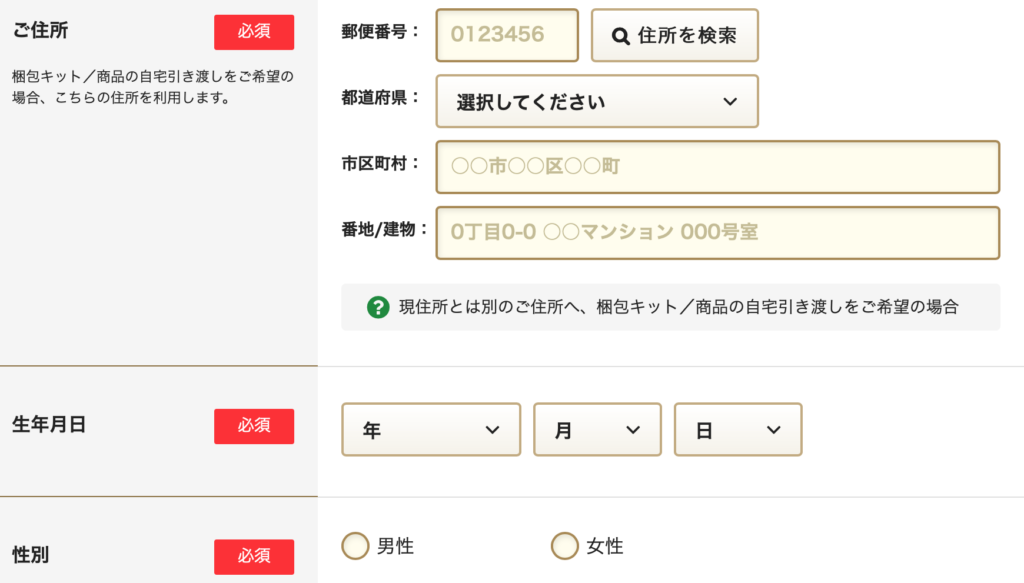
Task: Choose the 男性 label text
Action: tap(395, 546)
